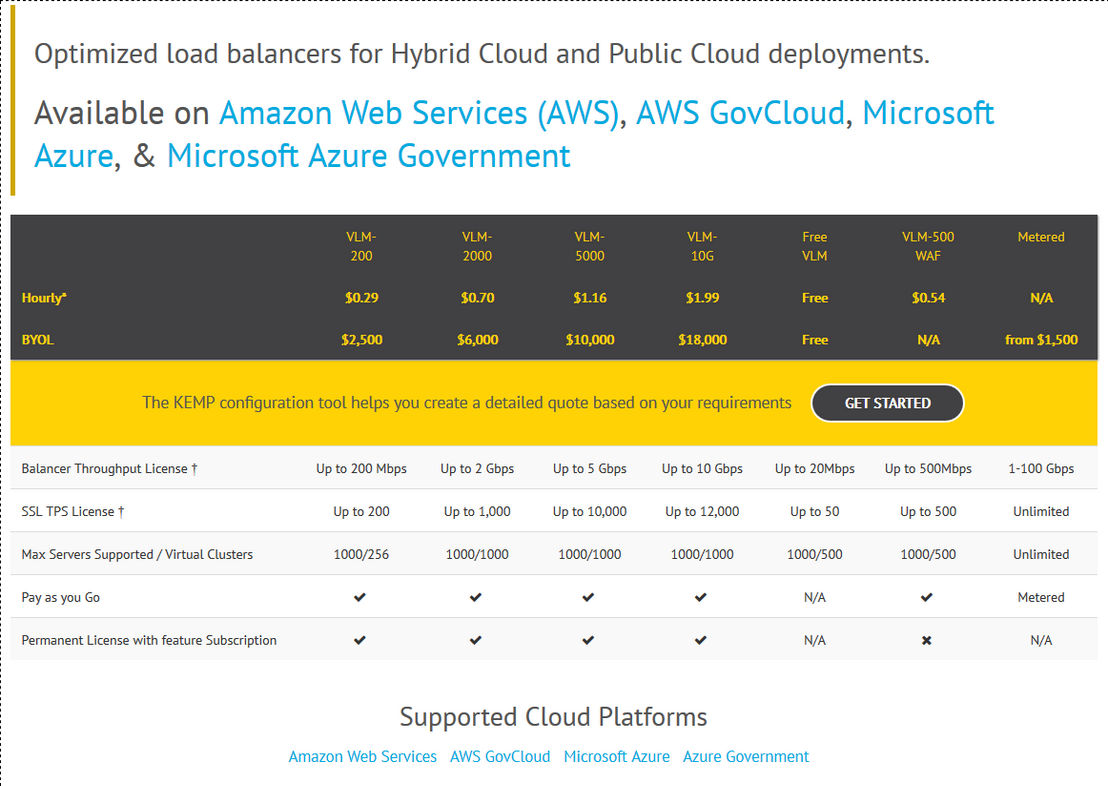Click the $2,500 BYOL price
The image size is (1108, 786).
click(362, 340)
